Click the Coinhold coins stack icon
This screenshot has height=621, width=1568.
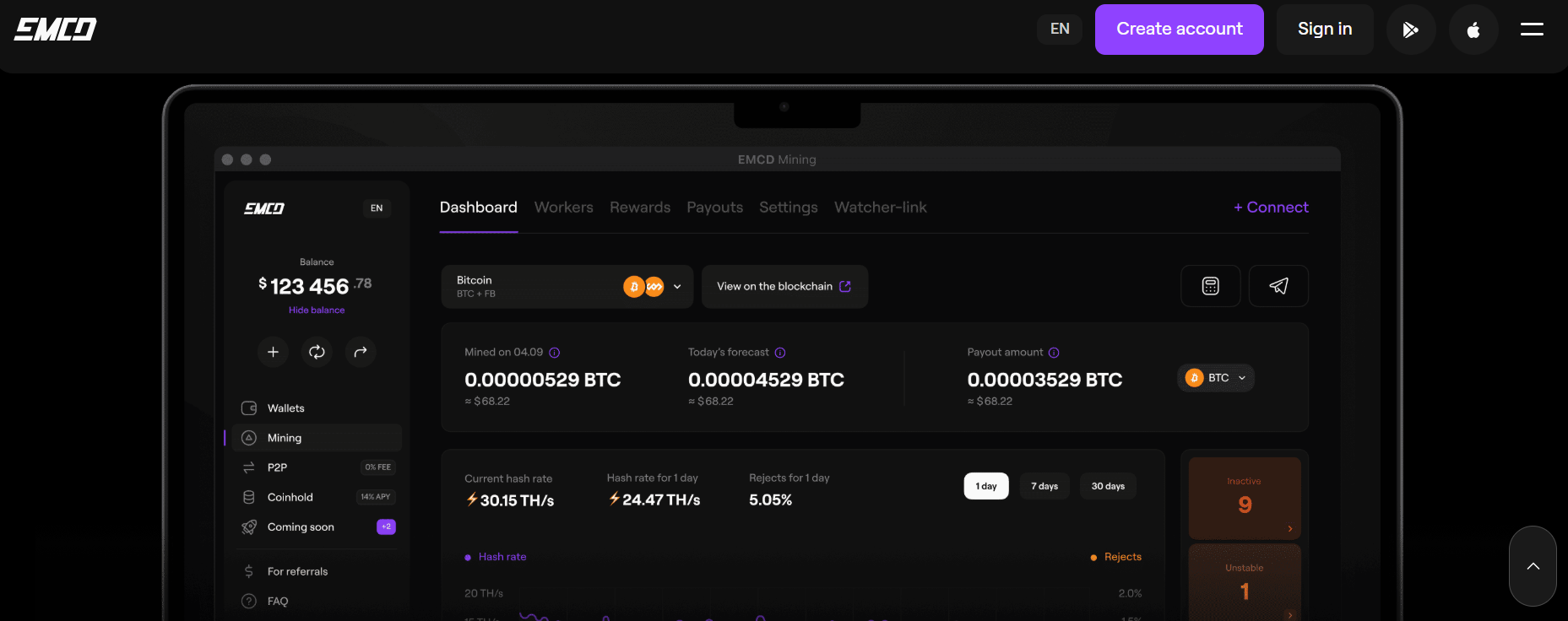pyautogui.click(x=249, y=497)
